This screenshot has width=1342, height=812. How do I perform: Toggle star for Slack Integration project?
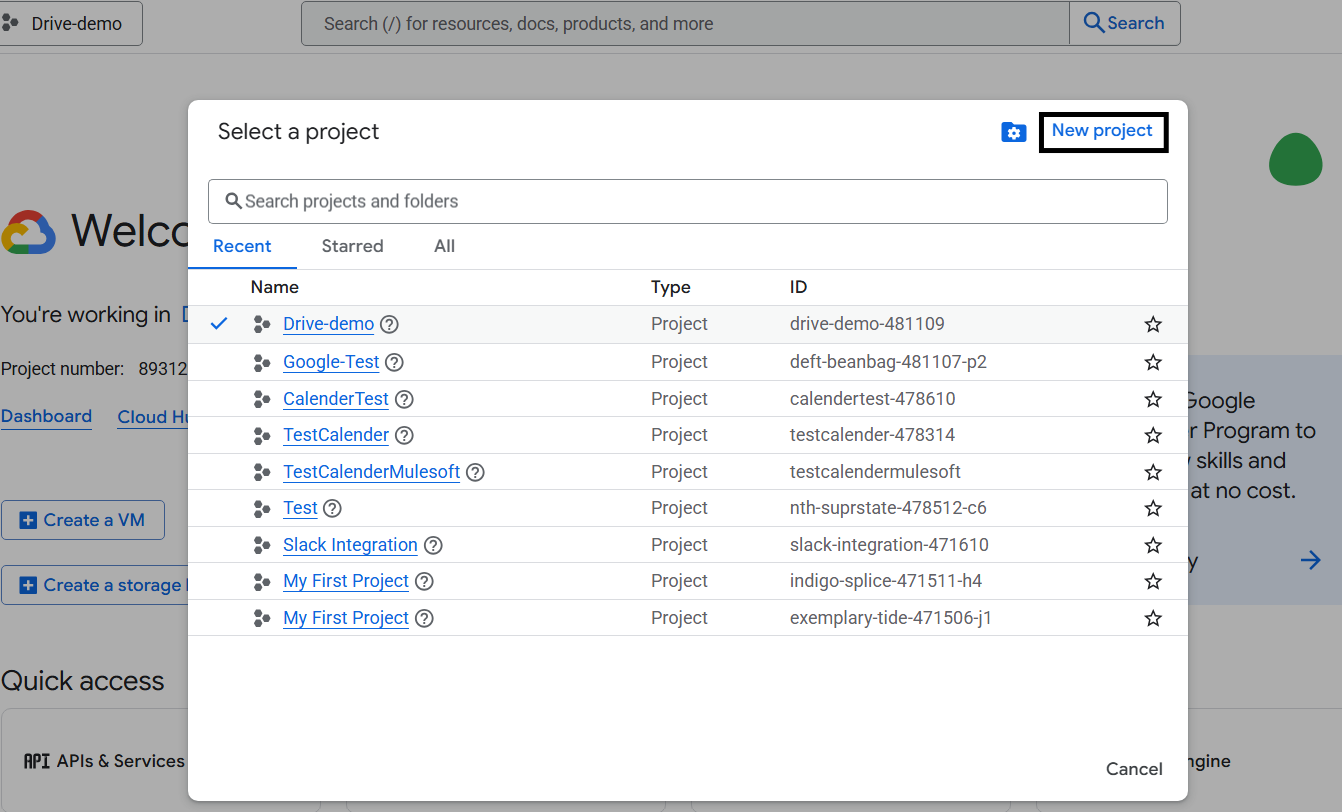[x=1153, y=545]
